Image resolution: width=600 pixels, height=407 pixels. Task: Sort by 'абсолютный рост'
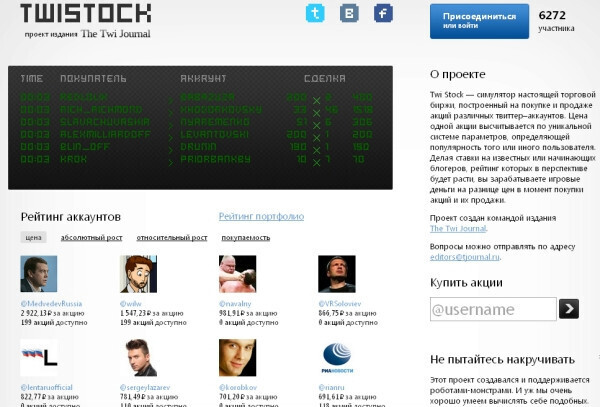92,238
